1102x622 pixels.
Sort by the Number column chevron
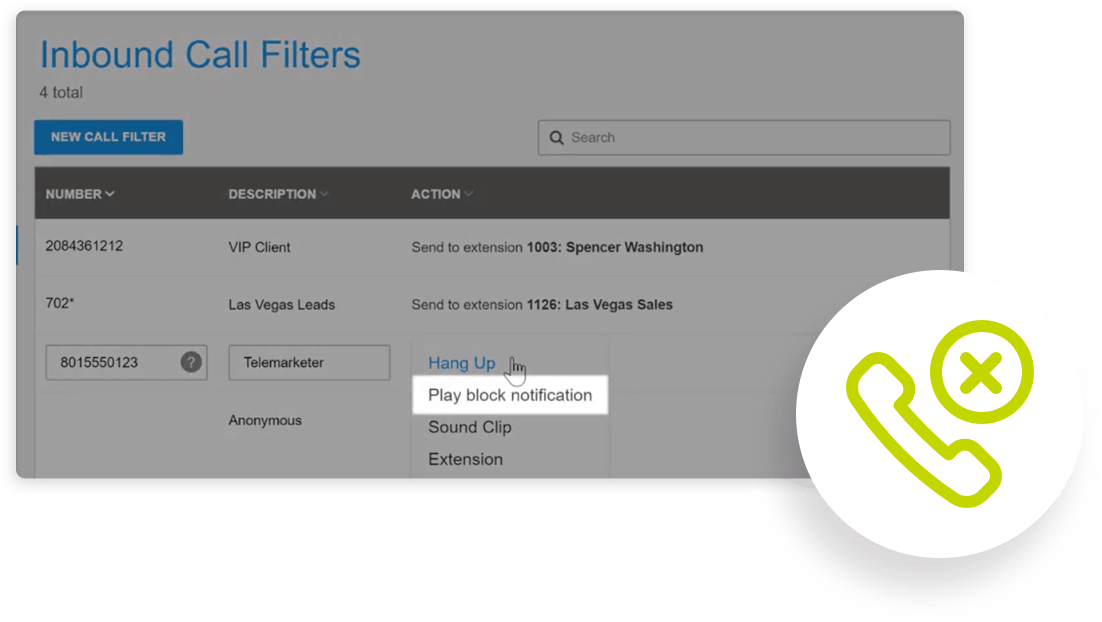point(109,194)
